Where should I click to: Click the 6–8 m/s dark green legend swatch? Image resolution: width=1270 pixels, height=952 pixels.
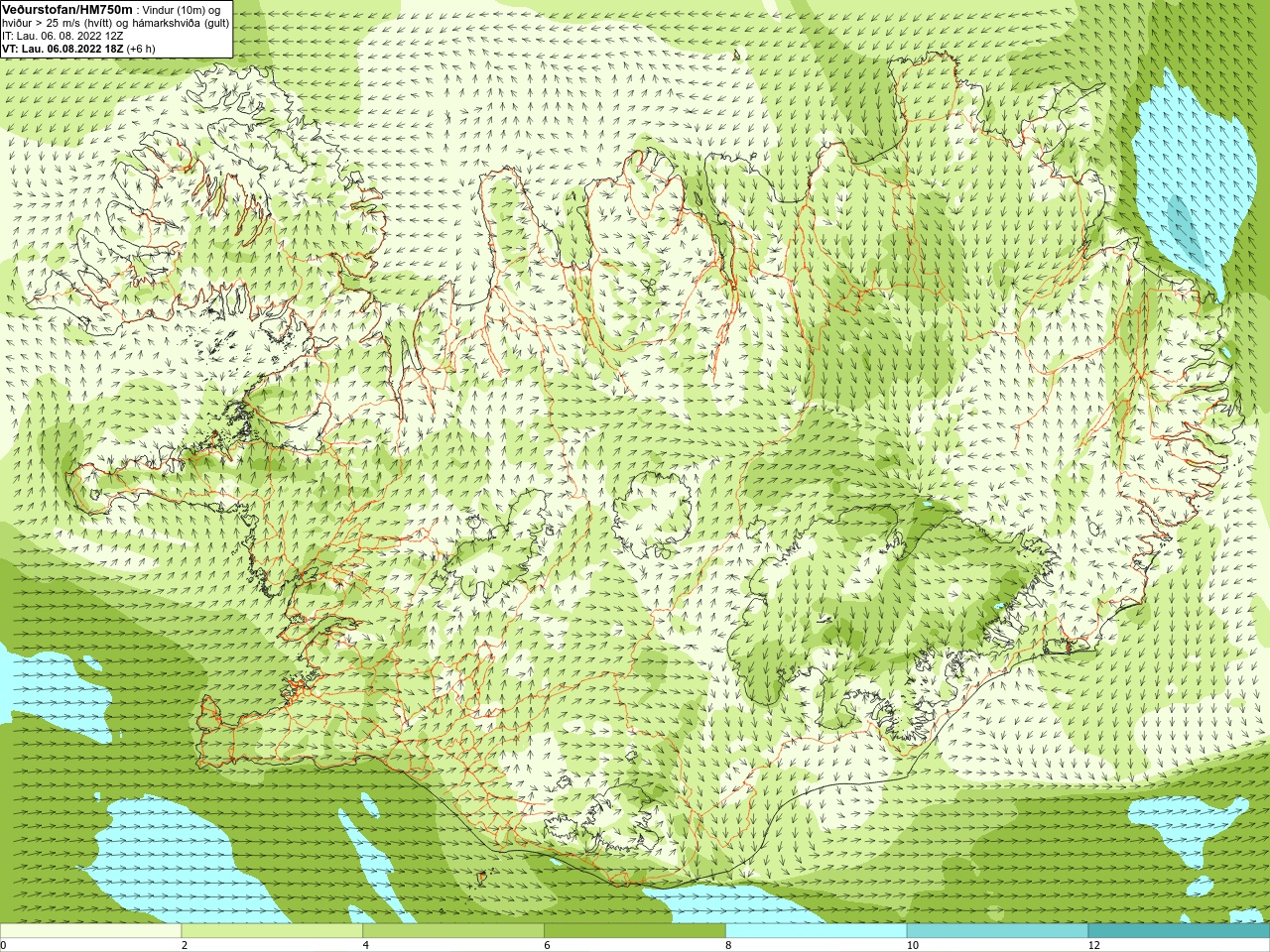click(x=635, y=931)
